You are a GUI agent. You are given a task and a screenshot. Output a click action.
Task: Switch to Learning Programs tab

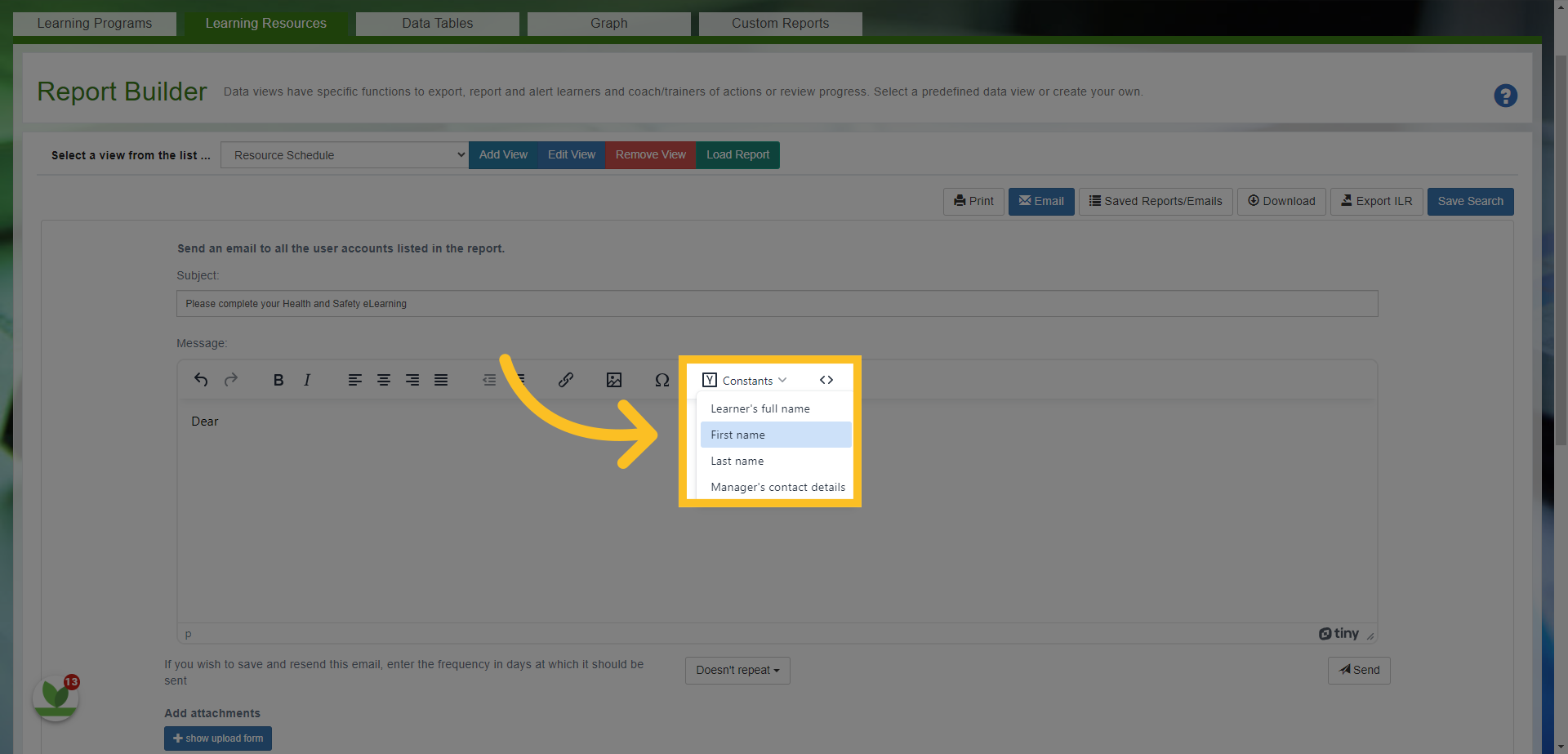tap(95, 24)
